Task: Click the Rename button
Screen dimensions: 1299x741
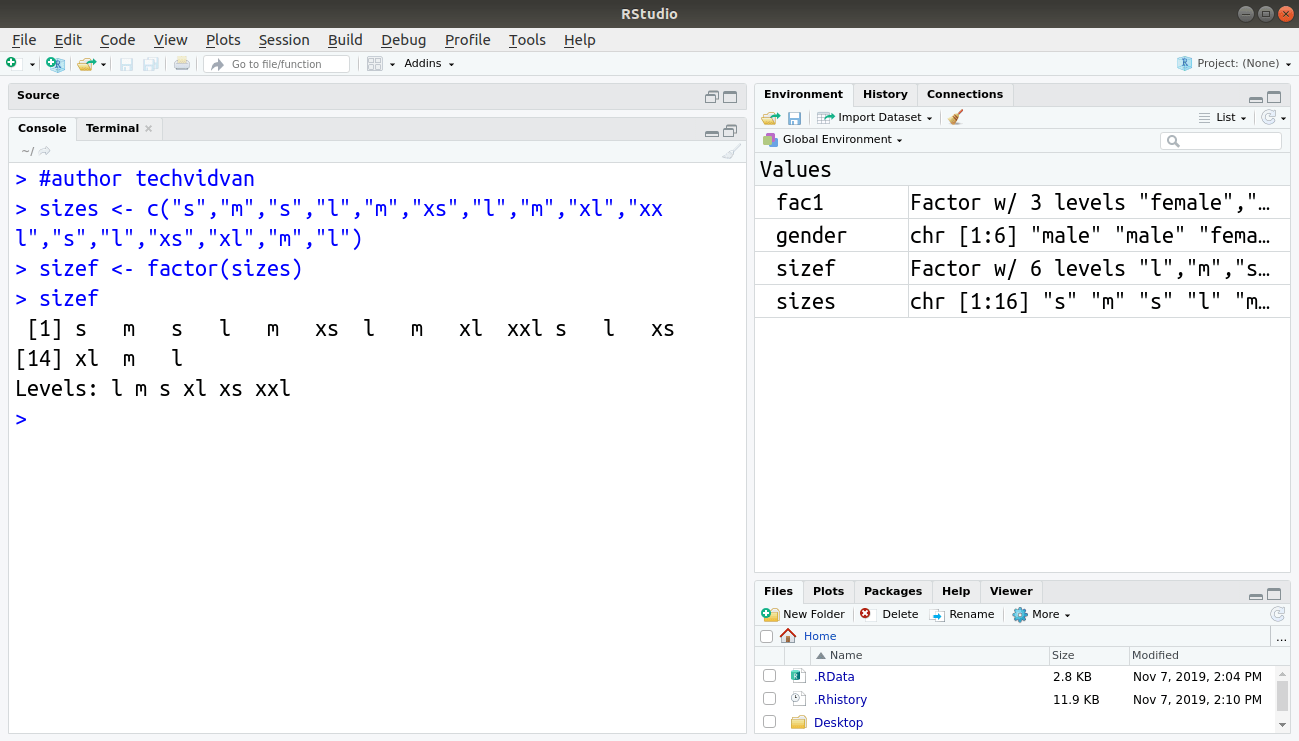Action: 962,614
